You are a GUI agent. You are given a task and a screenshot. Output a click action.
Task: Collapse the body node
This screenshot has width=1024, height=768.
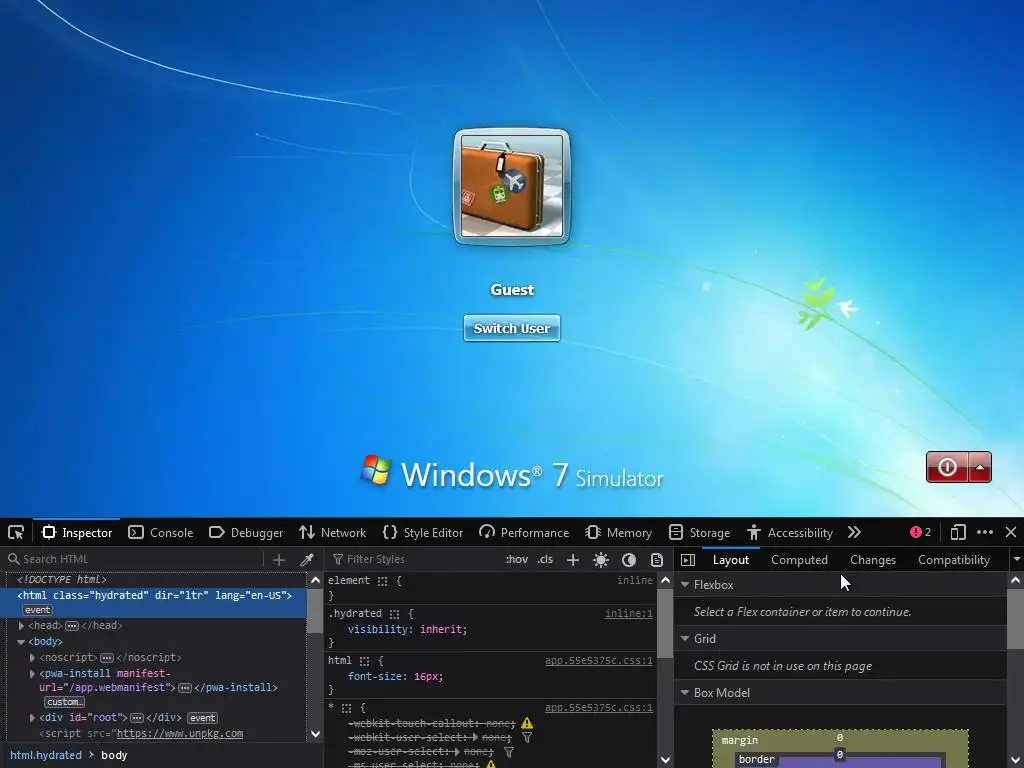21,642
